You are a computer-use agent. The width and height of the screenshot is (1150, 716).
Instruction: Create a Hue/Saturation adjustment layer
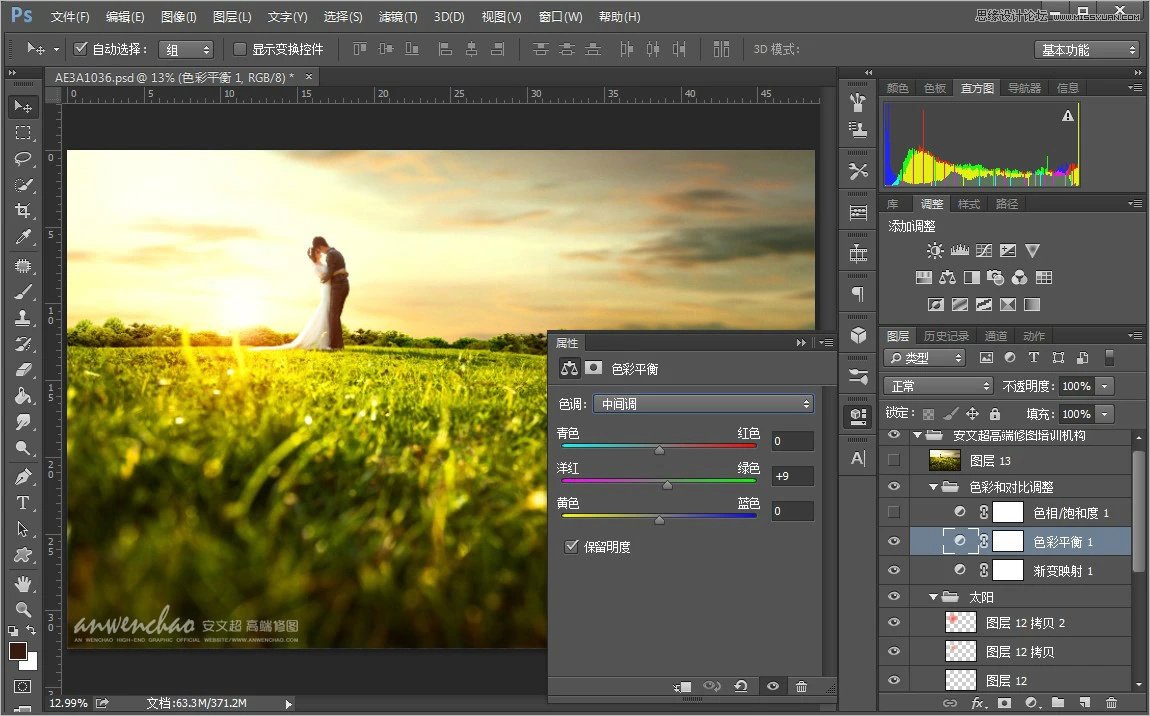[923, 277]
